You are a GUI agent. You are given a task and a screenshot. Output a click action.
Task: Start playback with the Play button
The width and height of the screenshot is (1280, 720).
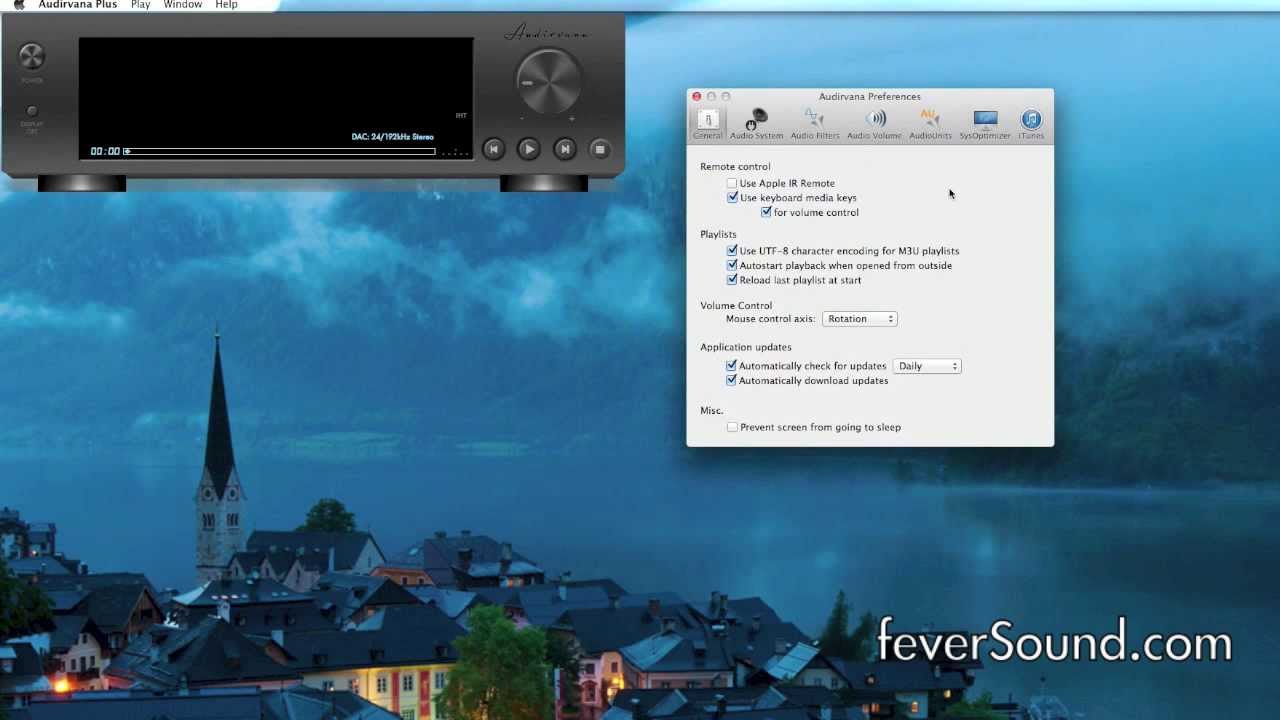tap(529, 149)
